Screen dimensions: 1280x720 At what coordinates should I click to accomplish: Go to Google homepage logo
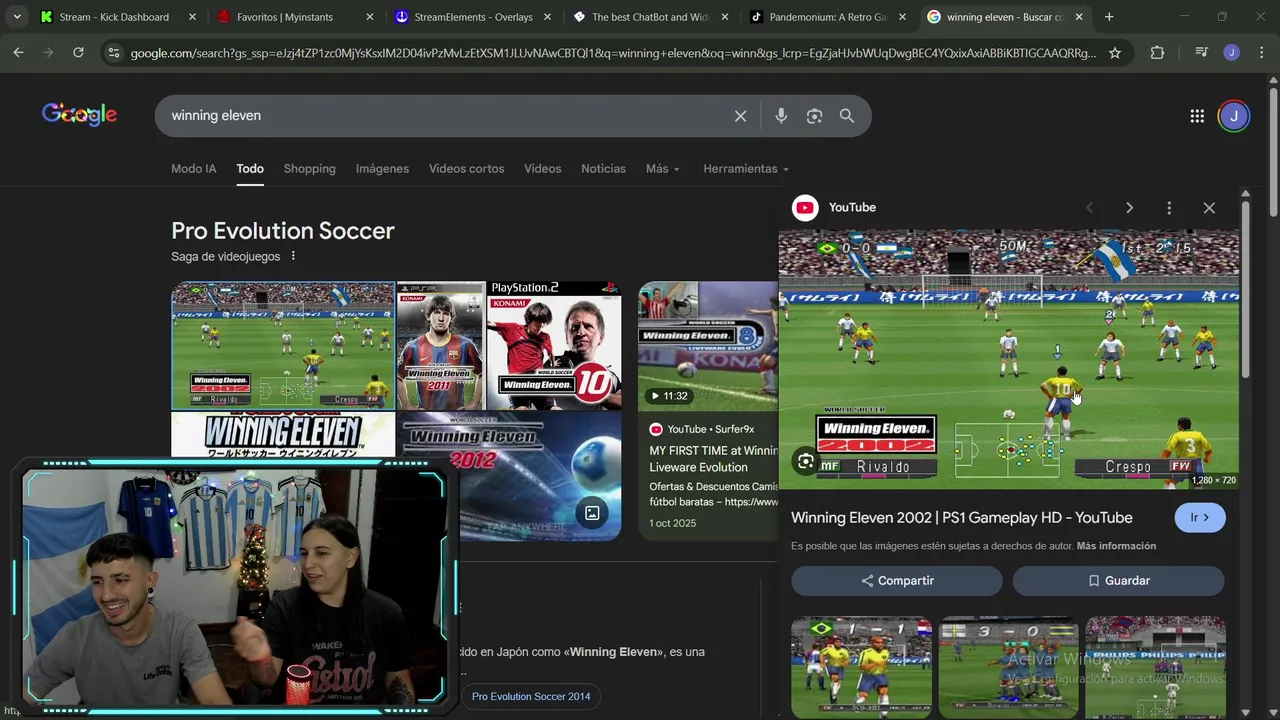point(79,115)
